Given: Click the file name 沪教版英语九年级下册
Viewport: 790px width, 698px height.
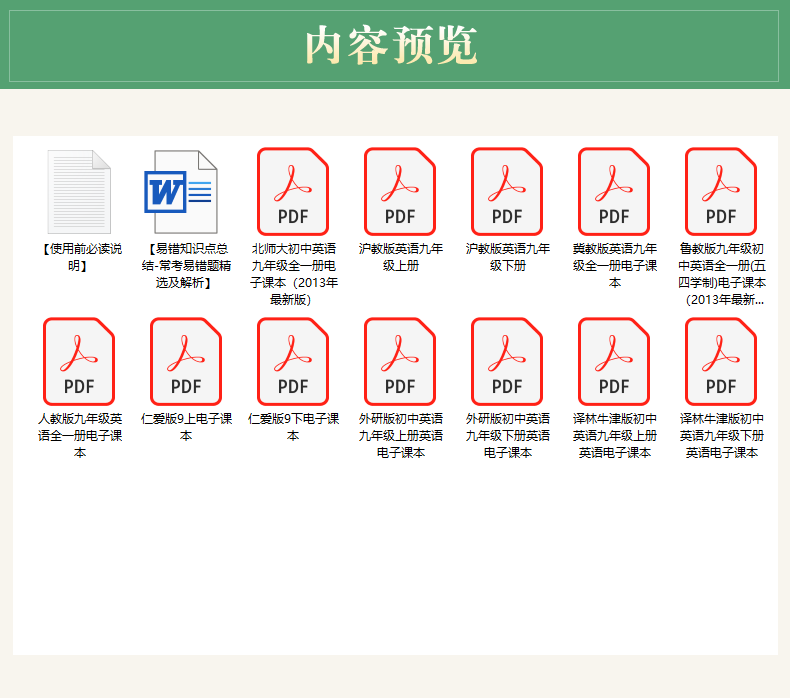Looking at the screenshot, I should coord(507,257).
